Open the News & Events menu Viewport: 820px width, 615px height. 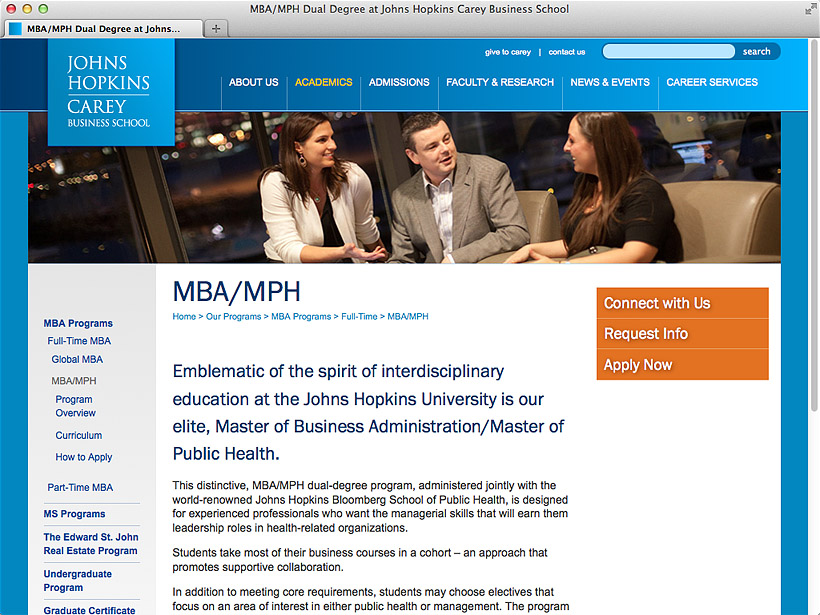coord(610,82)
